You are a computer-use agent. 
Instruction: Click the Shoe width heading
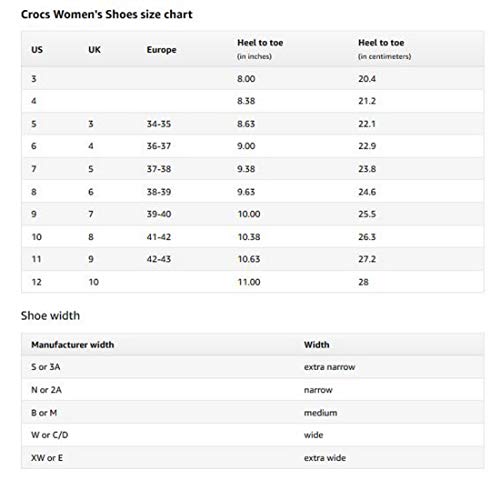[x=50, y=316]
